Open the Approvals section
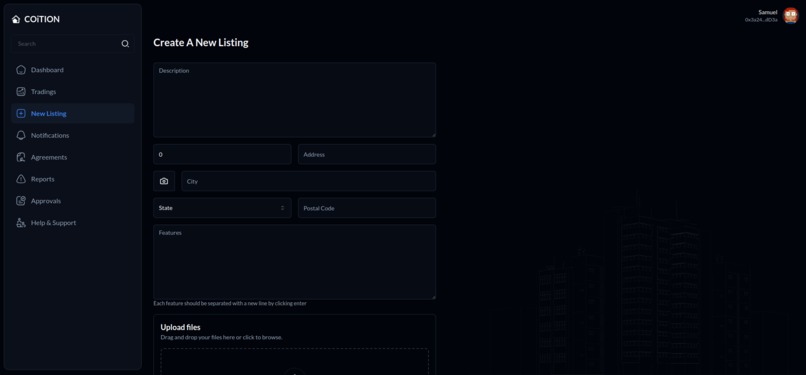 coord(72,201)
